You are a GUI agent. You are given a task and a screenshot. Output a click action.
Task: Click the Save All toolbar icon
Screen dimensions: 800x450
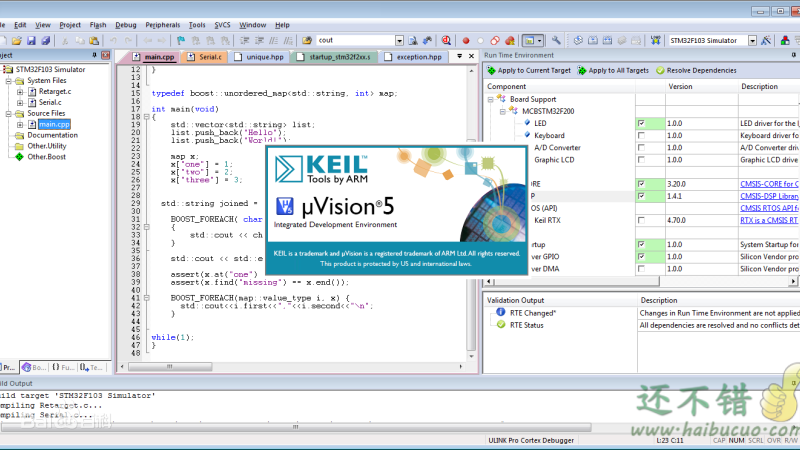coord(46,40)
